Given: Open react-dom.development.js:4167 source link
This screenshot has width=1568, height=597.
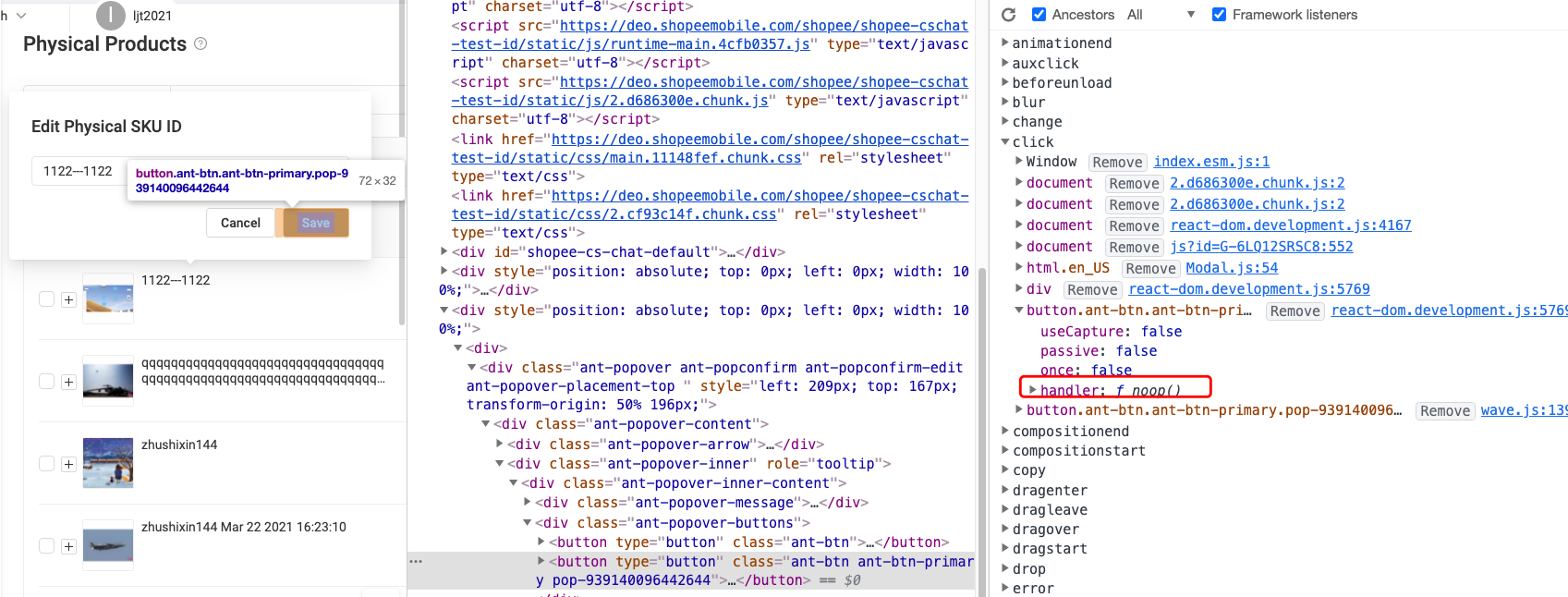Looking at the screenshot, I should coord(1291,225).
